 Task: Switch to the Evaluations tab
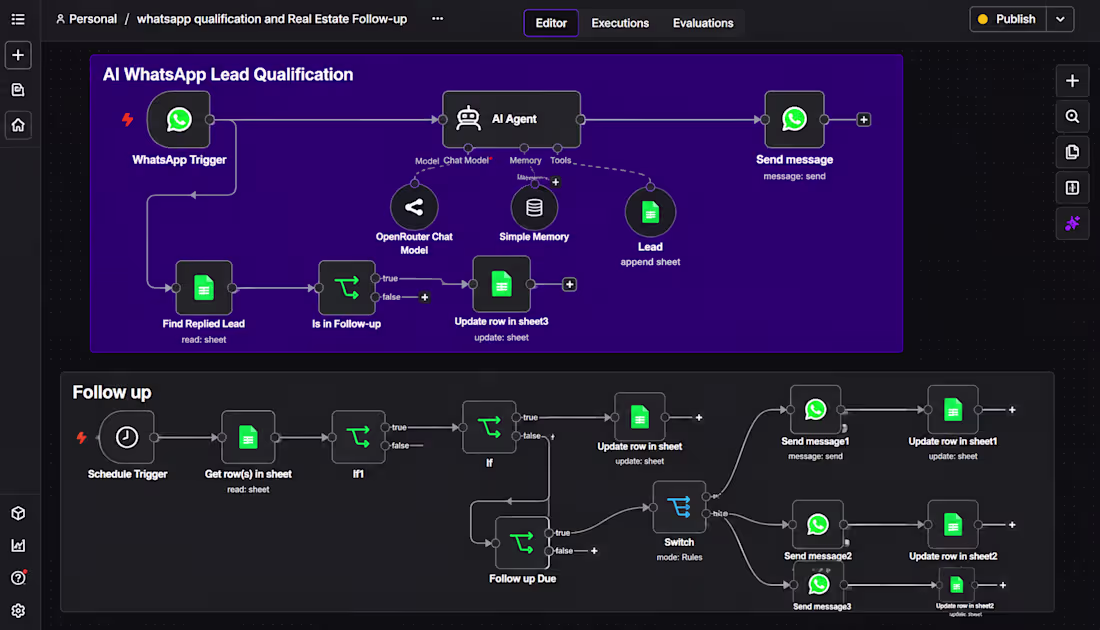pos(703,23)
